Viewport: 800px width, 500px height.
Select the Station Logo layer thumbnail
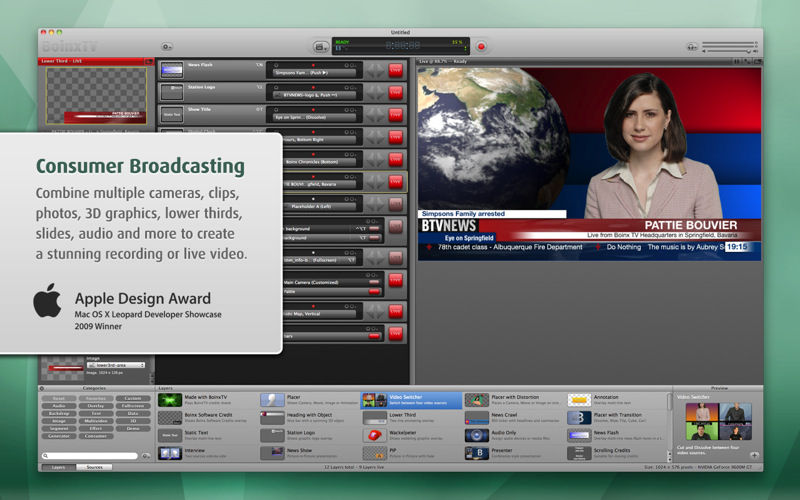coord(172,92)
